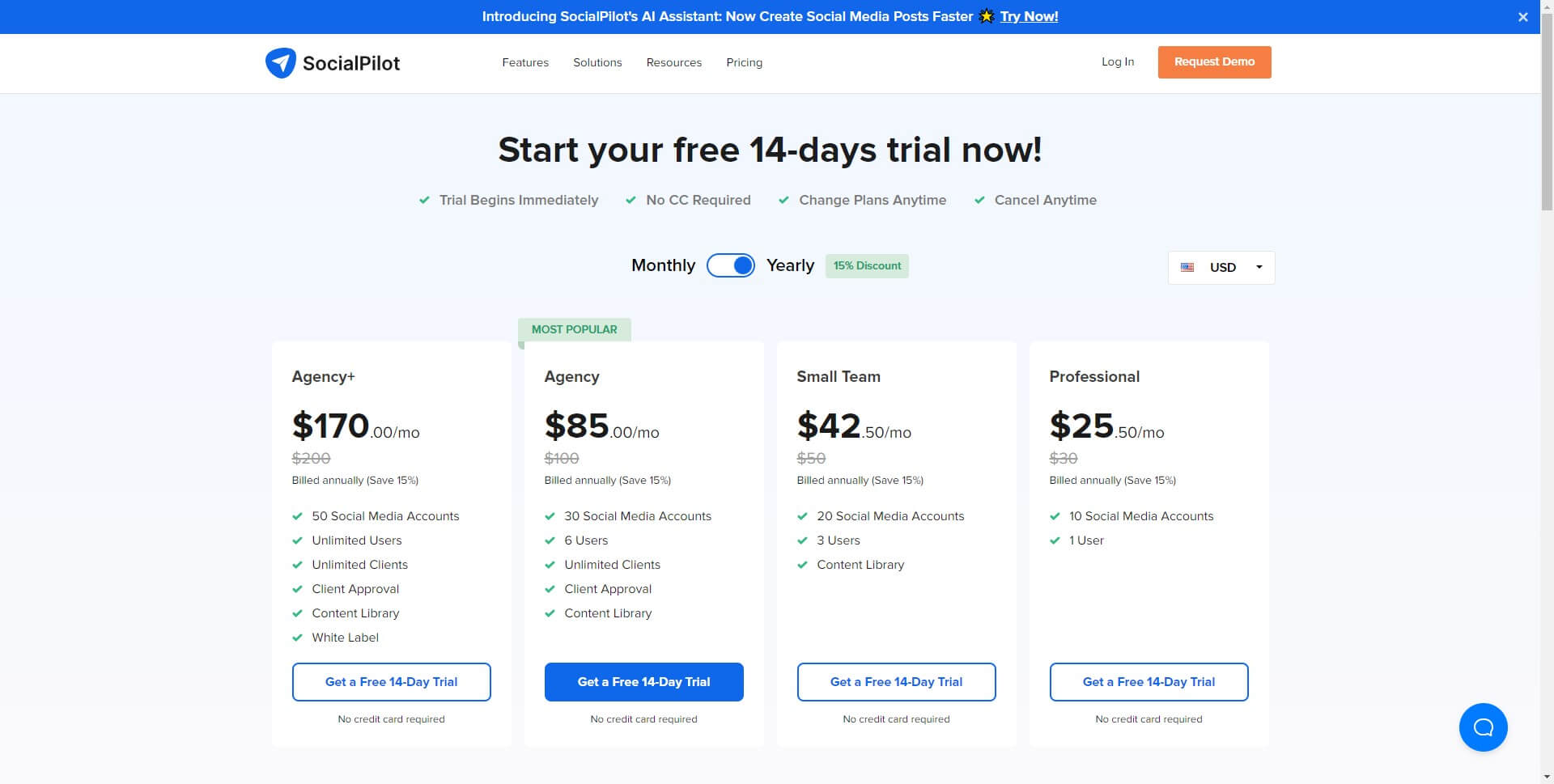The width and height of the screenshot is (1554, 784).
Task: Click checkmark next to White Label
Action: (297, 638)
